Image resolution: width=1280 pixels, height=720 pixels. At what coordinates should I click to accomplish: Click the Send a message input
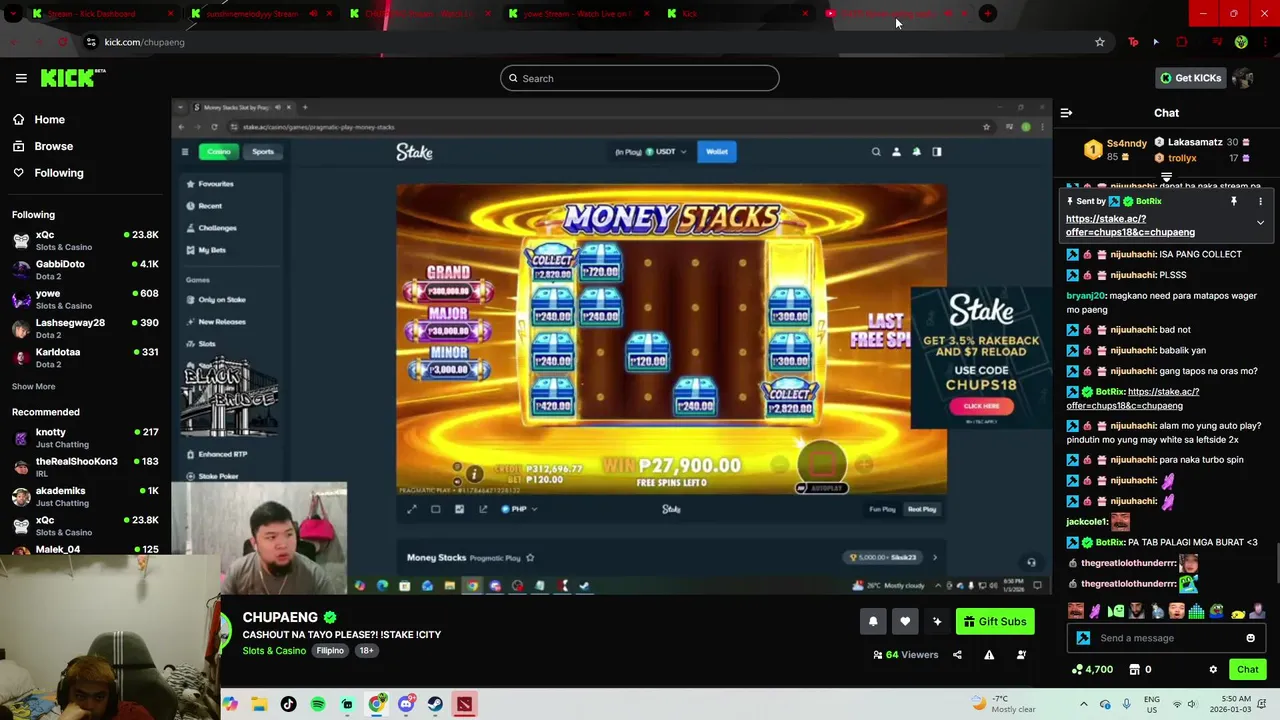[1167, 638]
